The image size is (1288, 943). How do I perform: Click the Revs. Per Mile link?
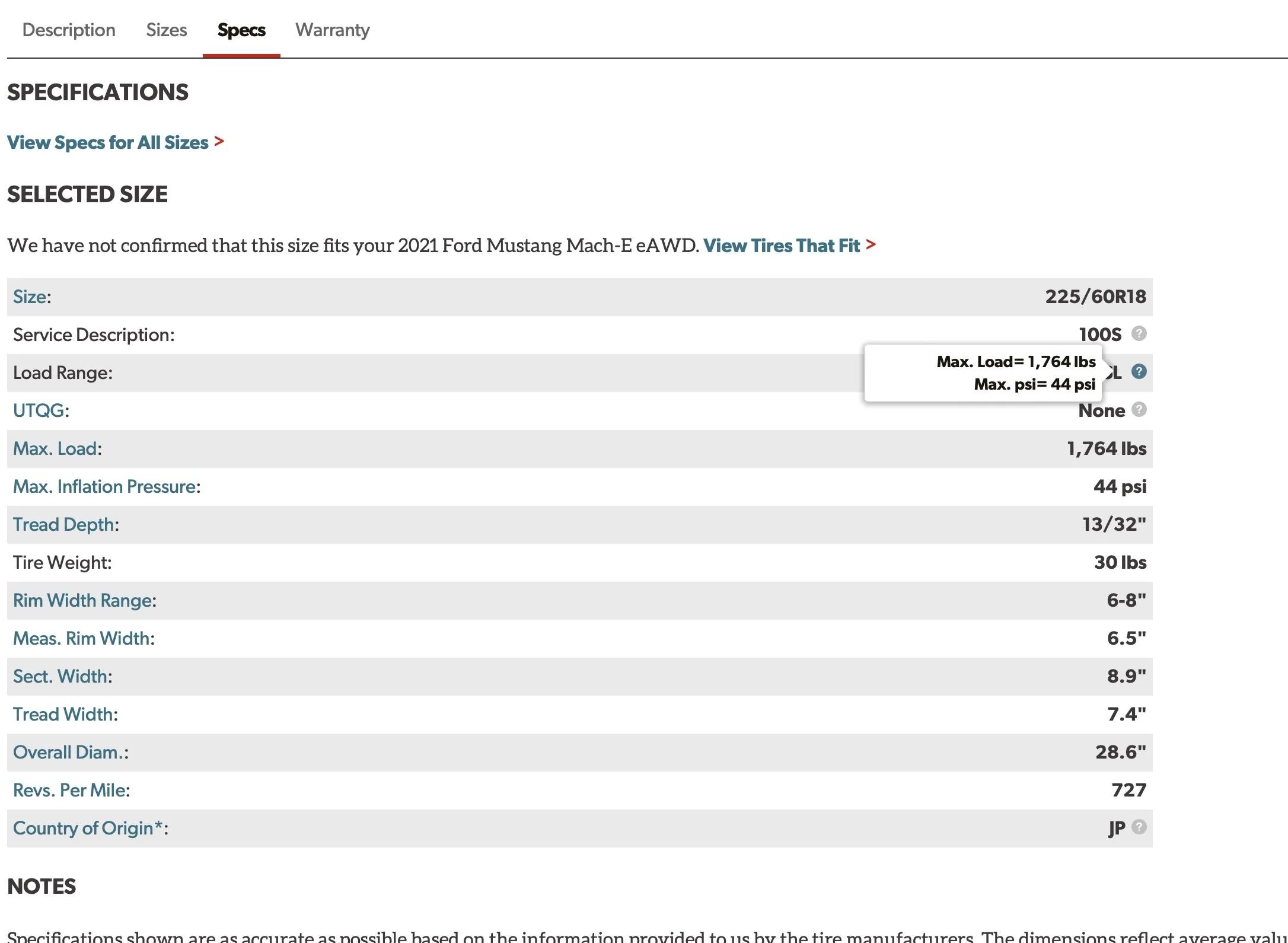pyautogui.click(x=69, y=790)
